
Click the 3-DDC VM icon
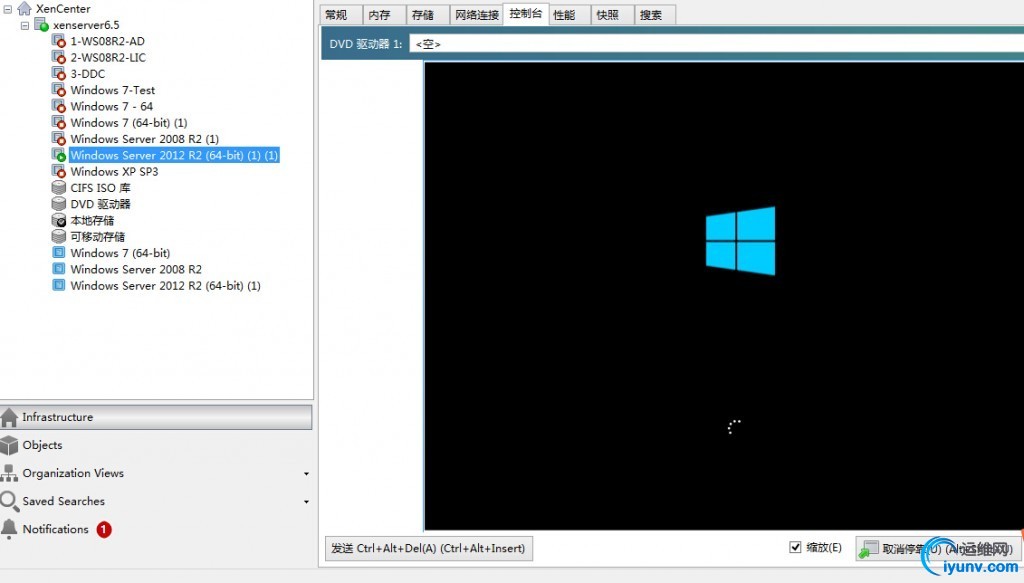point(59,74)
